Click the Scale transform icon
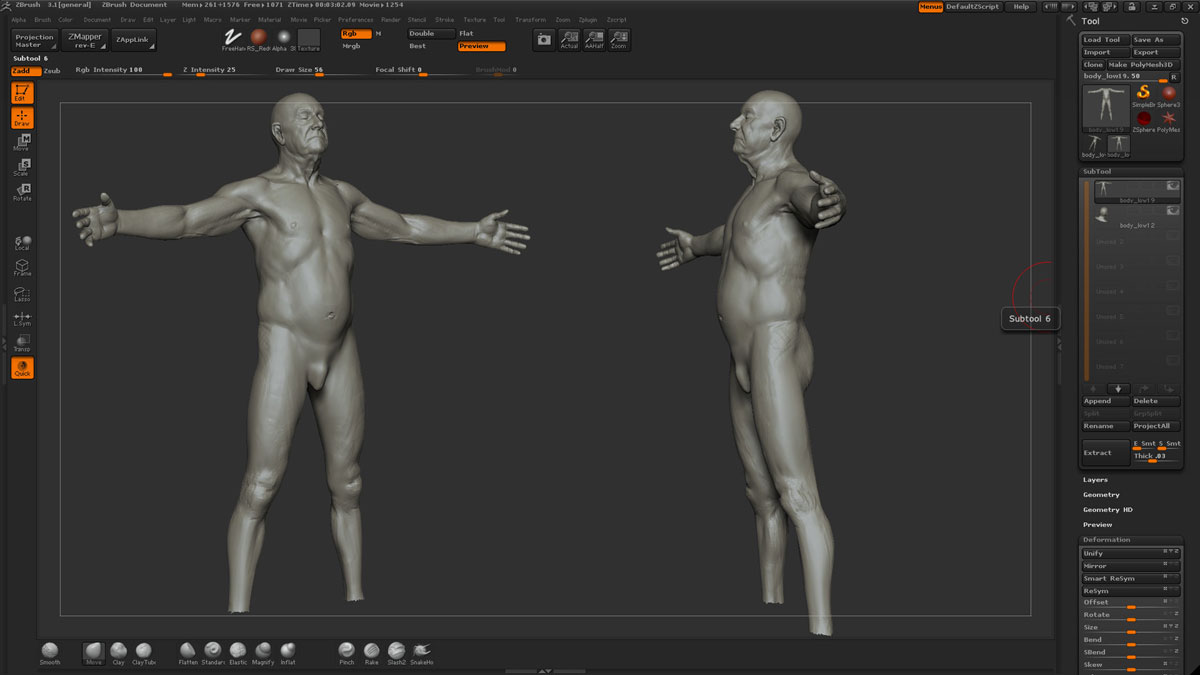 [x=21, y=167]
